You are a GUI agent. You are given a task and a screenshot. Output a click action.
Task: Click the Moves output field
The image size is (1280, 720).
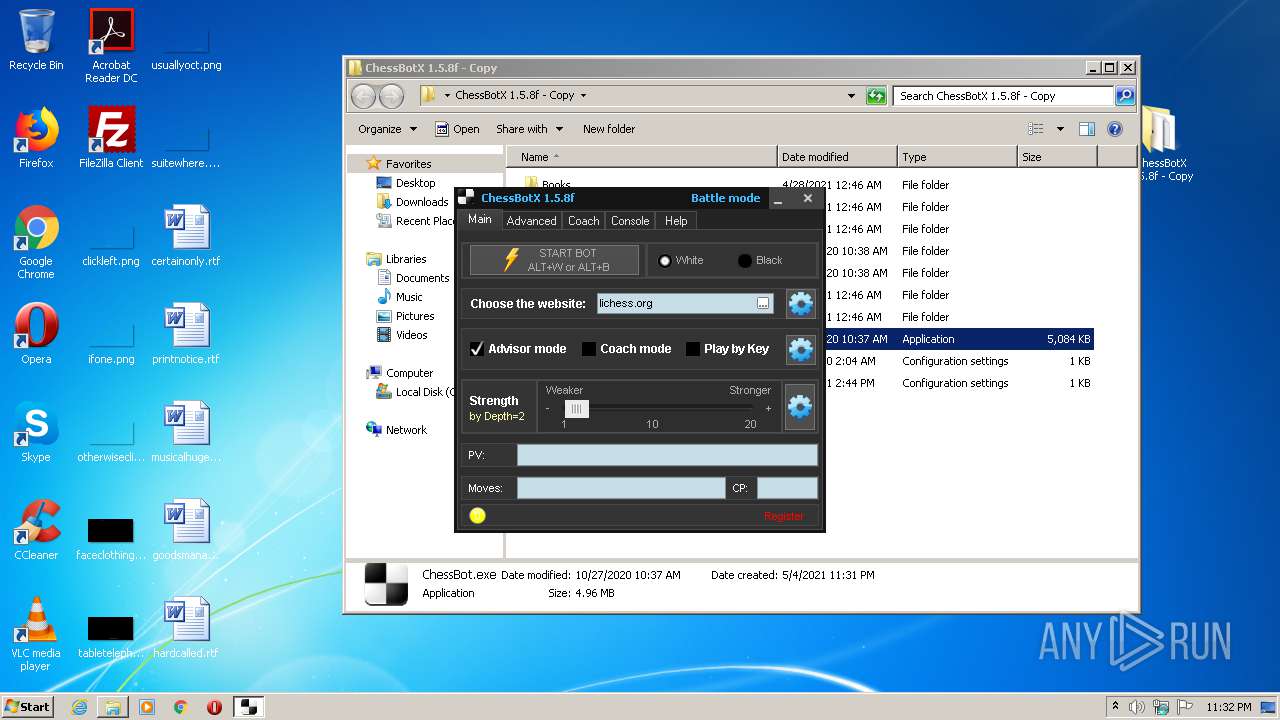pos(621,488)
